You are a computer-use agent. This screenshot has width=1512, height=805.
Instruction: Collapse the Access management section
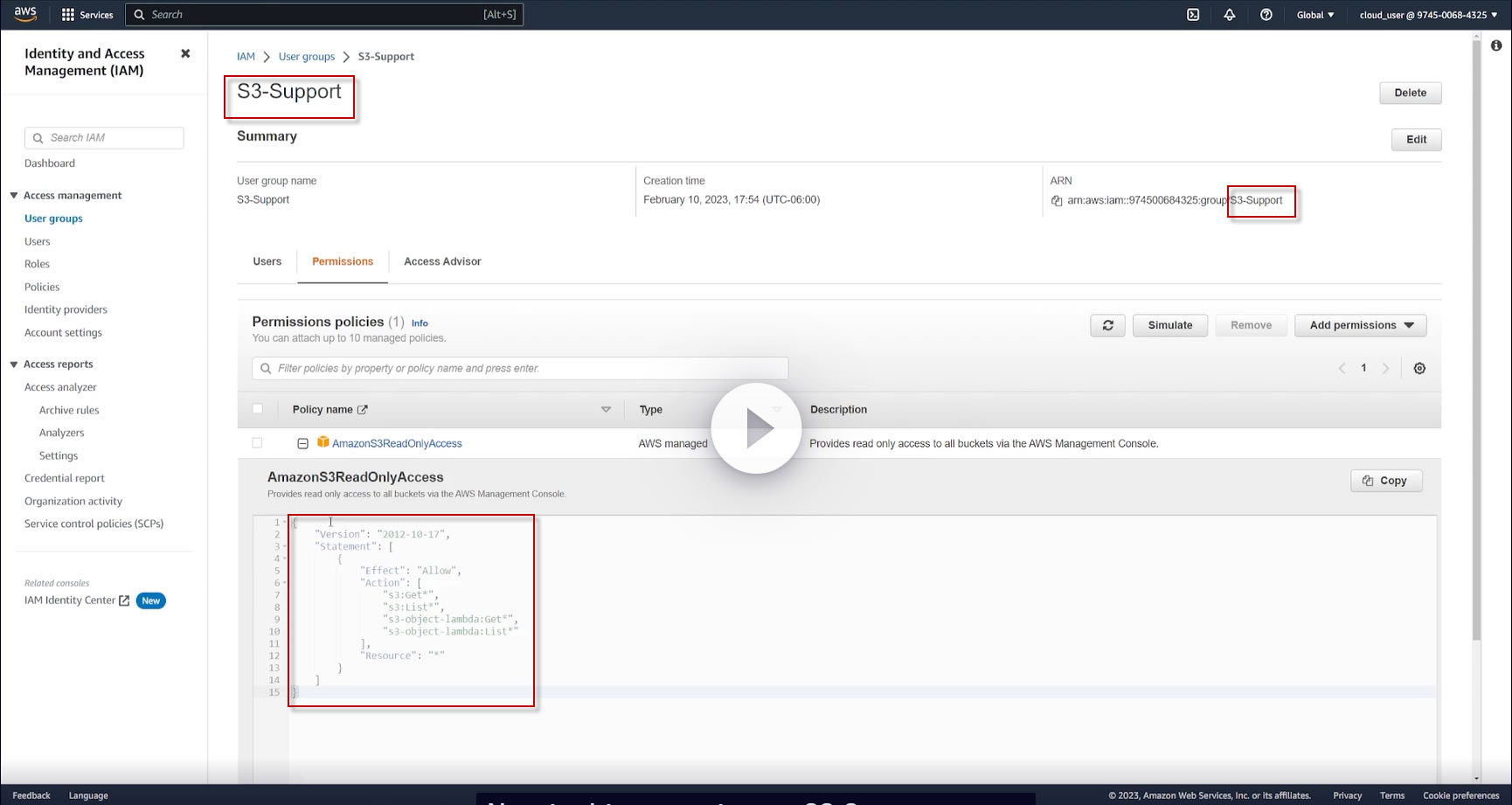[14, 196]
